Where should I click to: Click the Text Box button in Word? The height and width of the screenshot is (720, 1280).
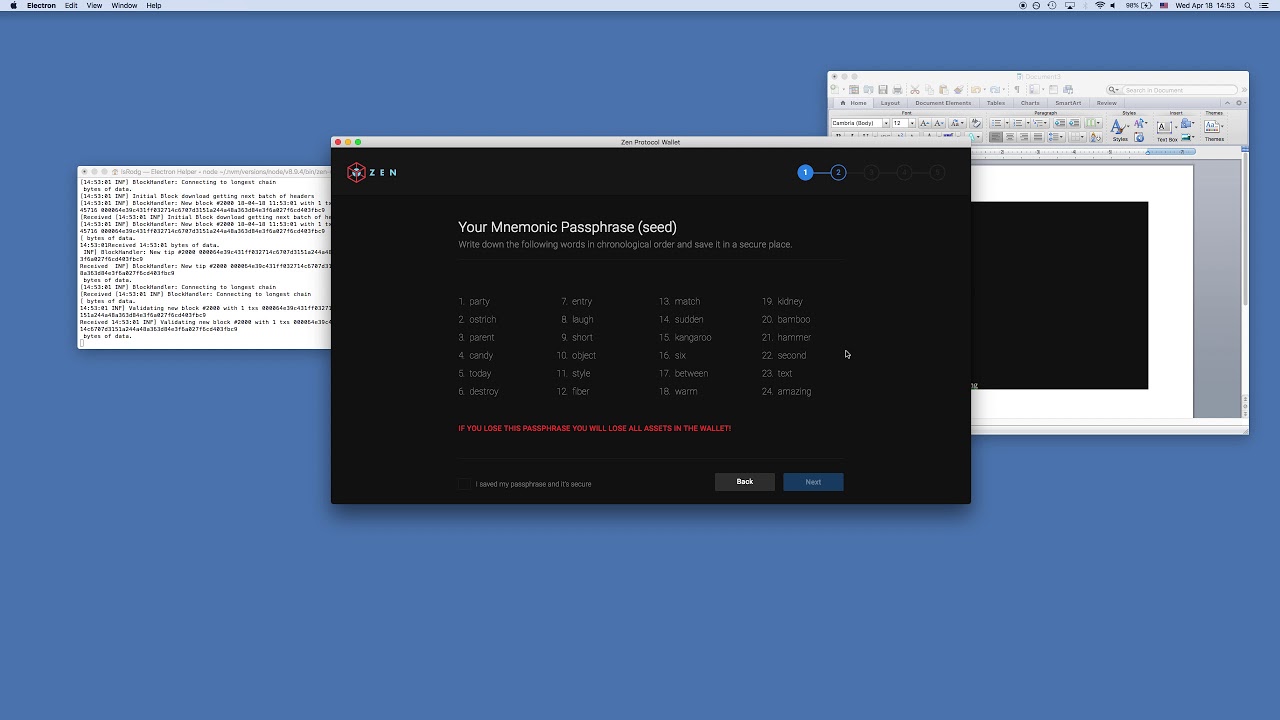tap(1166, 131)
